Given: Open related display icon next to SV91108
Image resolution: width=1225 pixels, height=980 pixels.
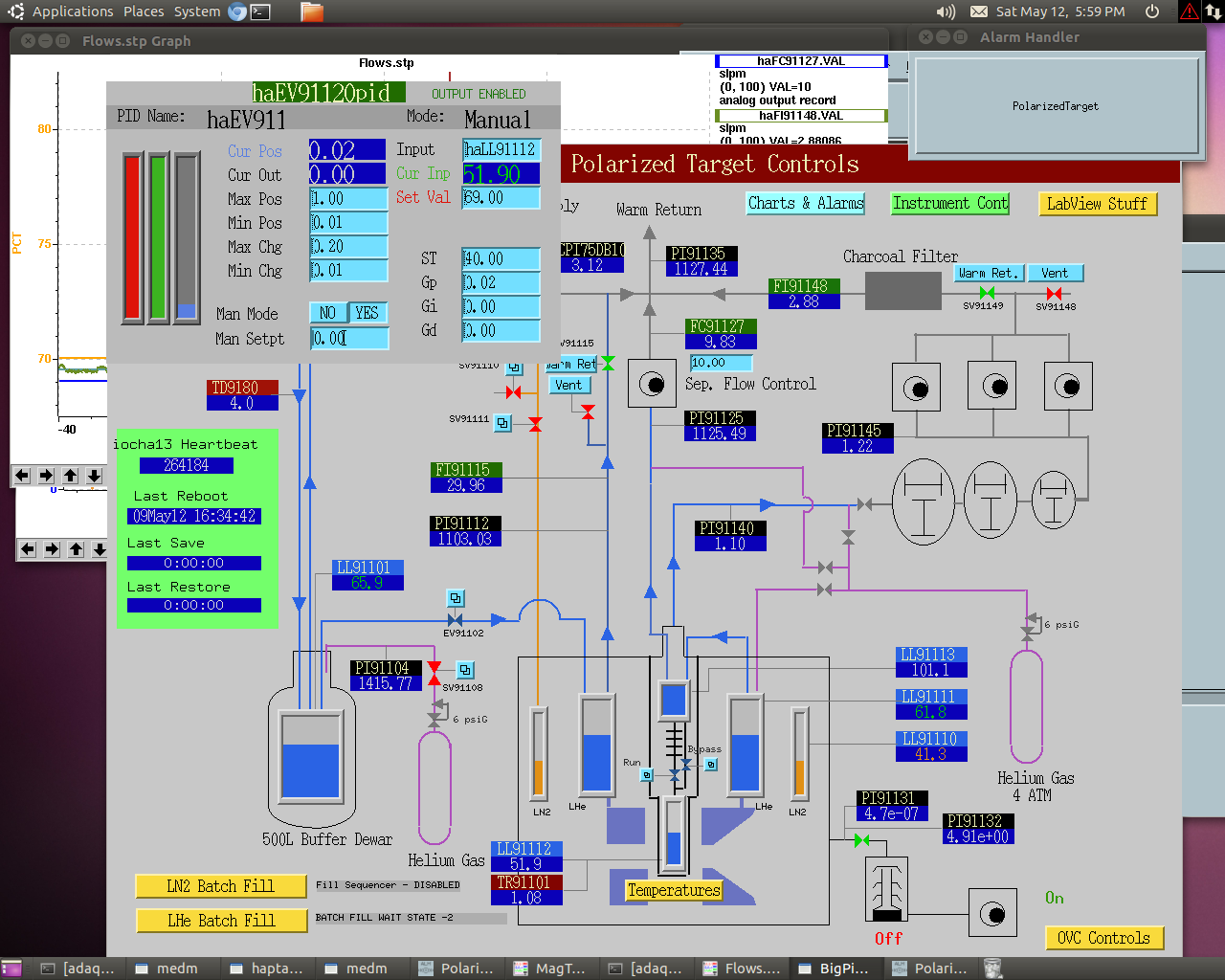Looking at the screenshot, I should (465, 670).
